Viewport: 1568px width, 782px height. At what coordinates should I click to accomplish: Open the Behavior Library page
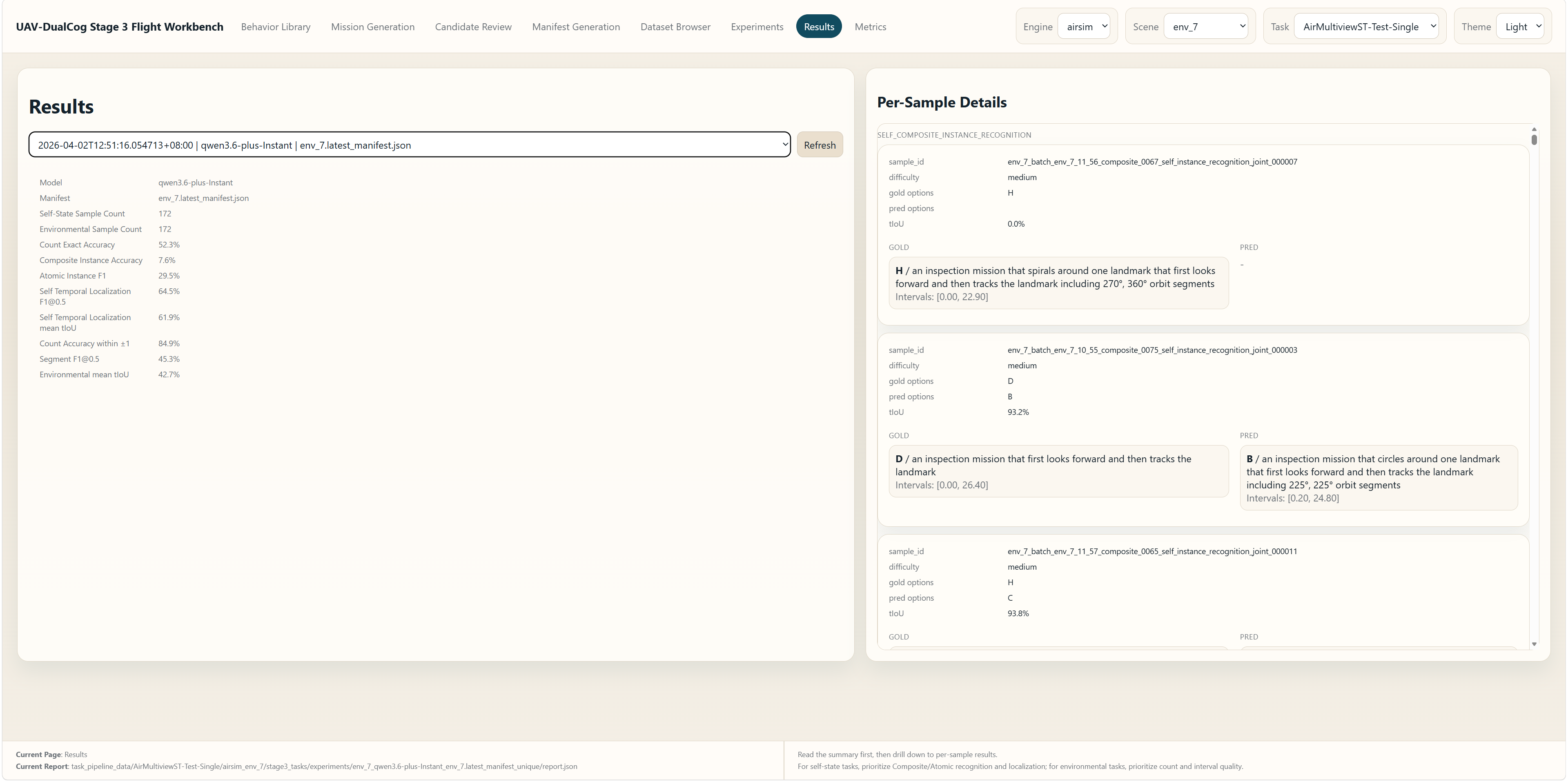click(275, 26)
